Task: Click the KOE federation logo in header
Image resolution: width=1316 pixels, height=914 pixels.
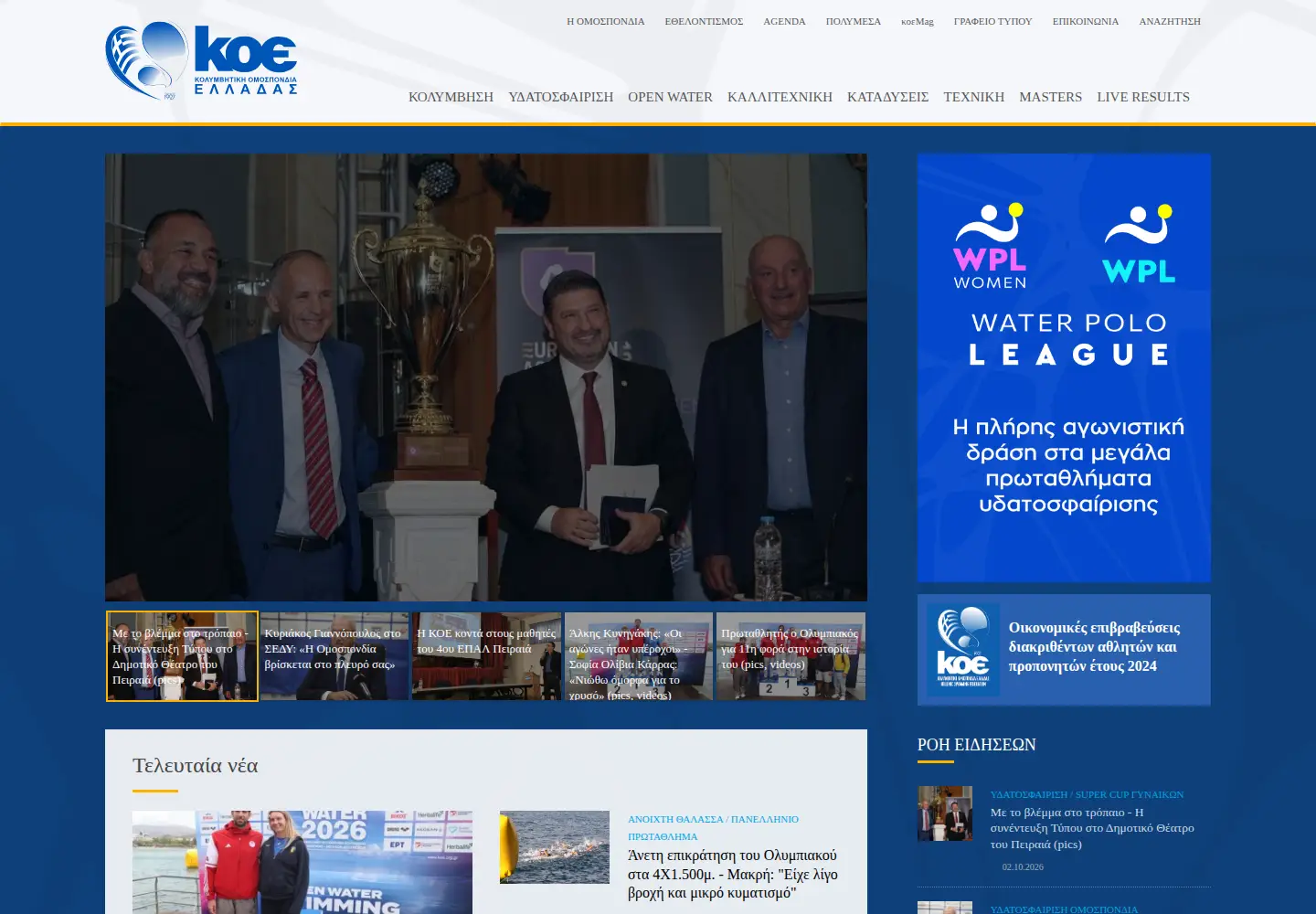Action: tap(201, 60)
